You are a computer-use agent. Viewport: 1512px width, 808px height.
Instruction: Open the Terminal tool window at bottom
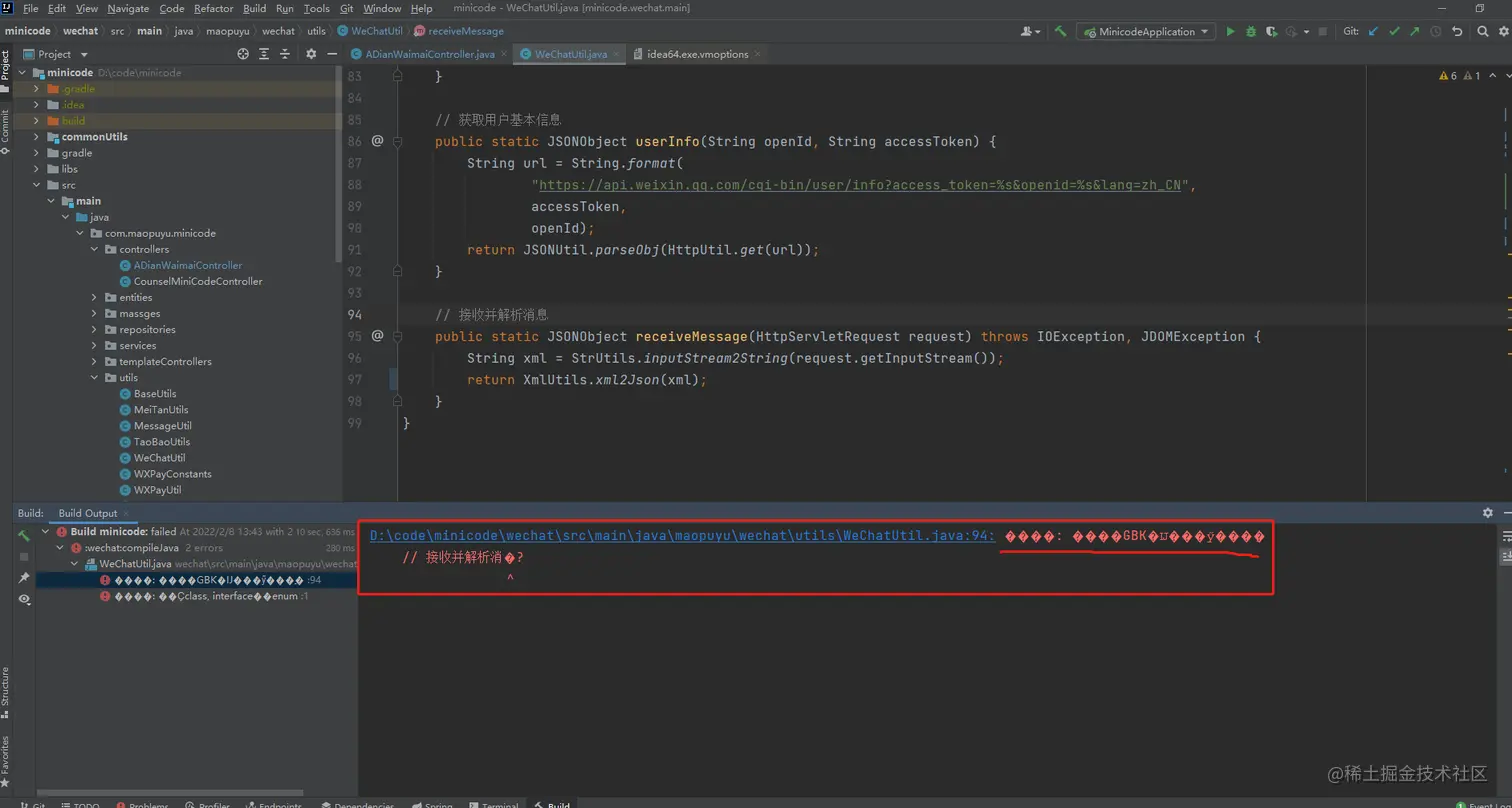point(493,804)
